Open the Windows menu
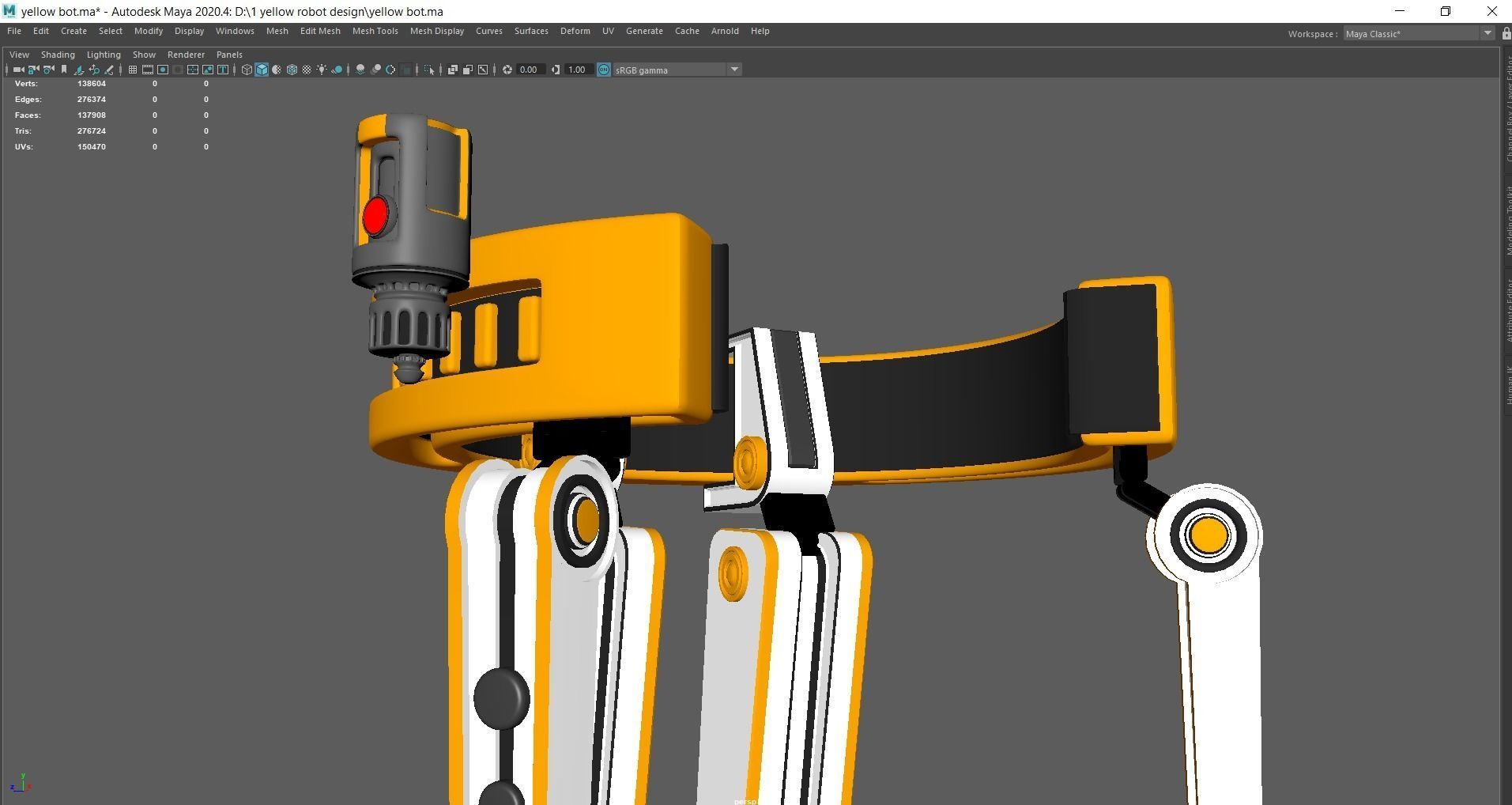The image size is (1512, 805). pos(235,31)
